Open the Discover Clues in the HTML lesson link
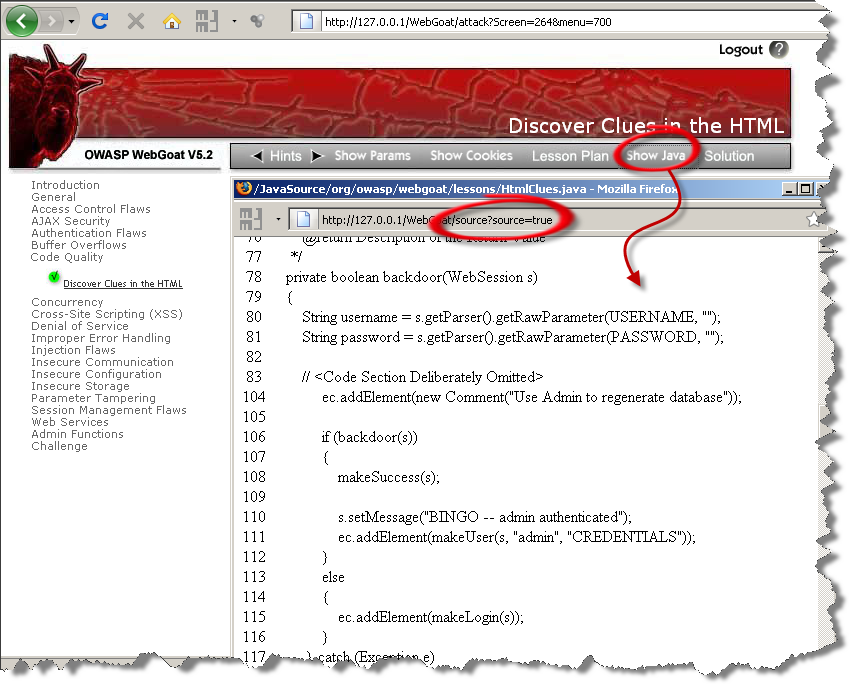The width and height of the screenshot is (850, 684). pyautogui.click(x=122, y=284)
